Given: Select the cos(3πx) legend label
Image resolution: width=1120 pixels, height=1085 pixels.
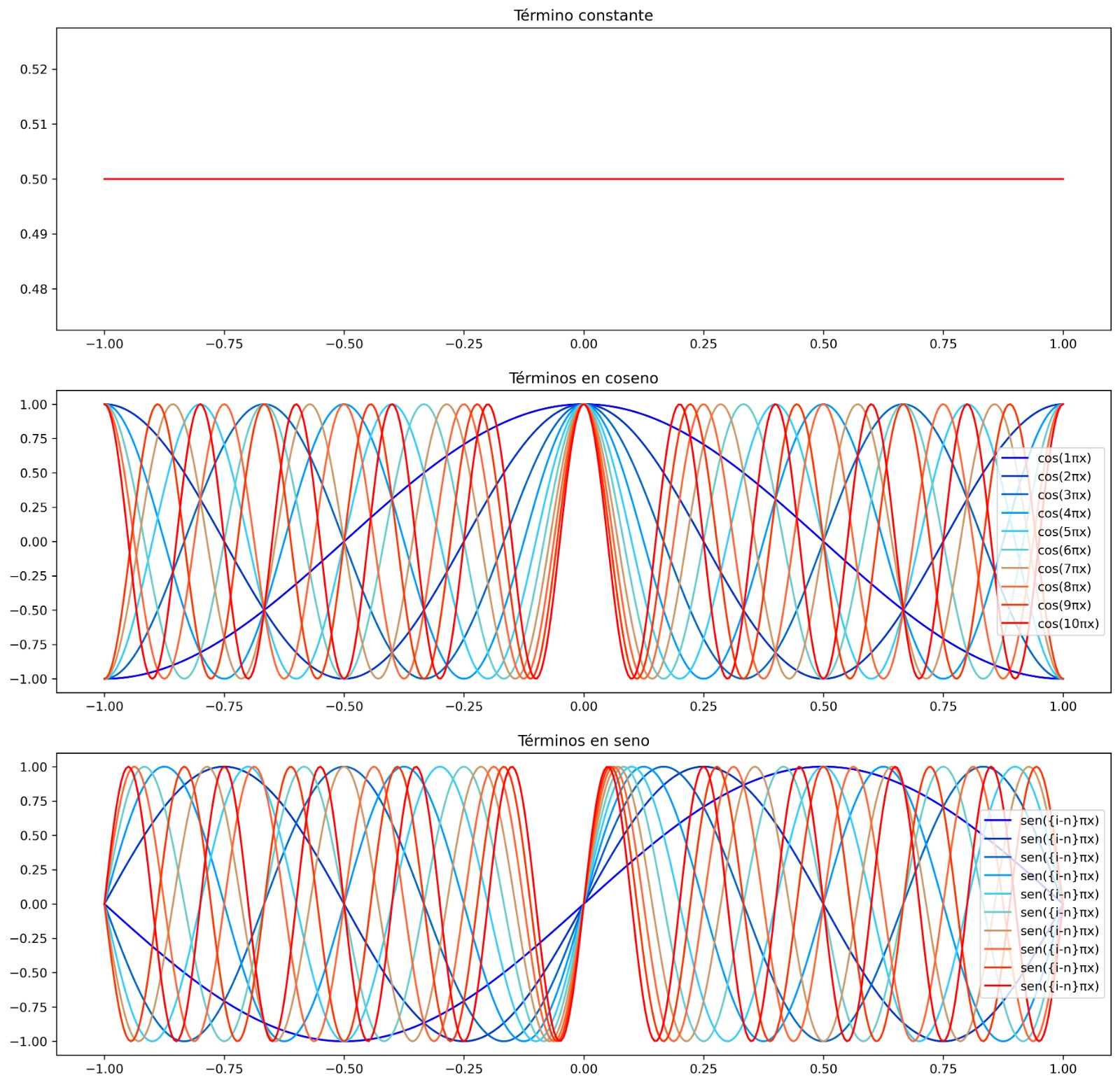Looking at the screenshot, I should point(1063,495).
